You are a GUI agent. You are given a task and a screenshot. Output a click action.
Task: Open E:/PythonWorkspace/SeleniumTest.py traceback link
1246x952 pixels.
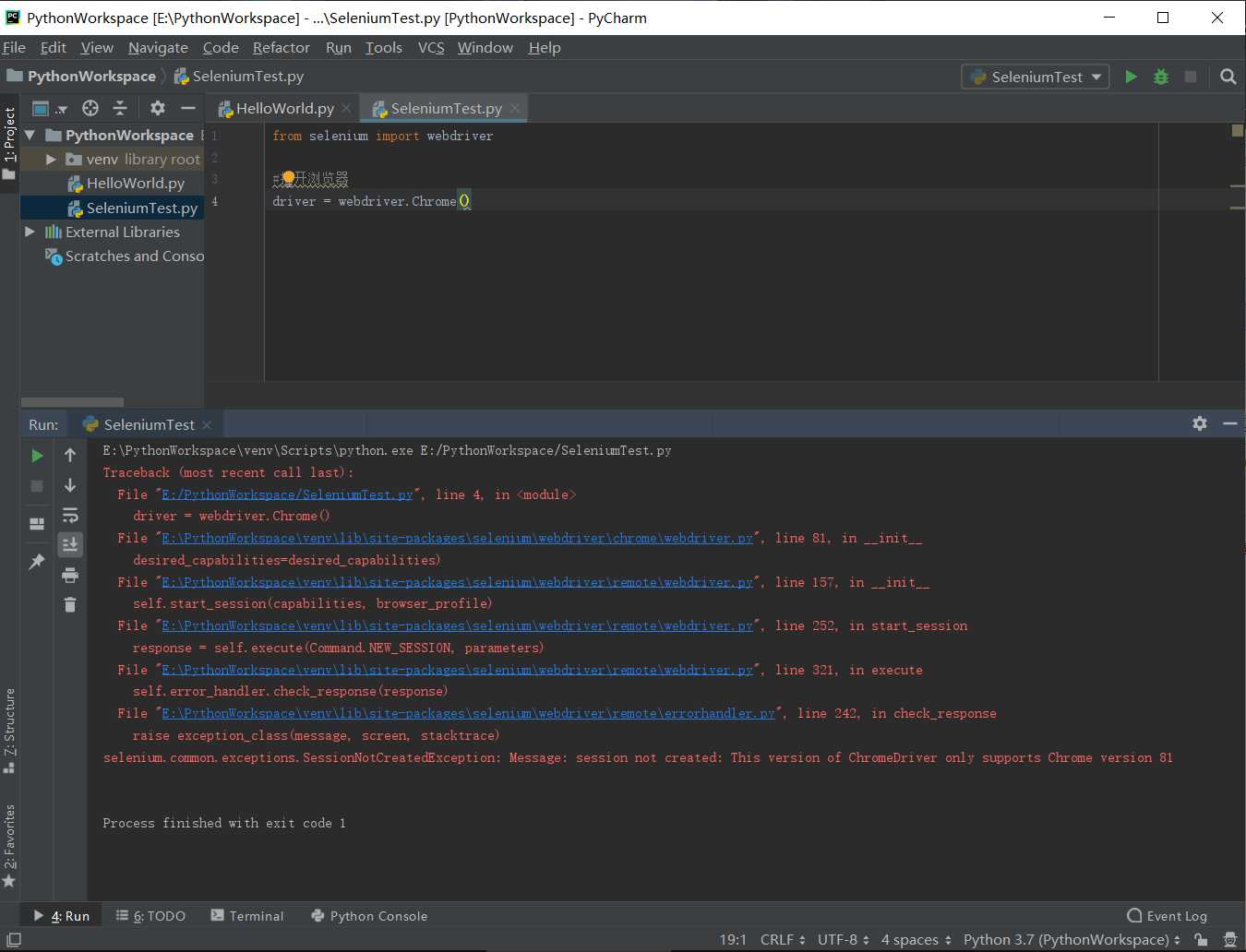click(x=287, y=494)
